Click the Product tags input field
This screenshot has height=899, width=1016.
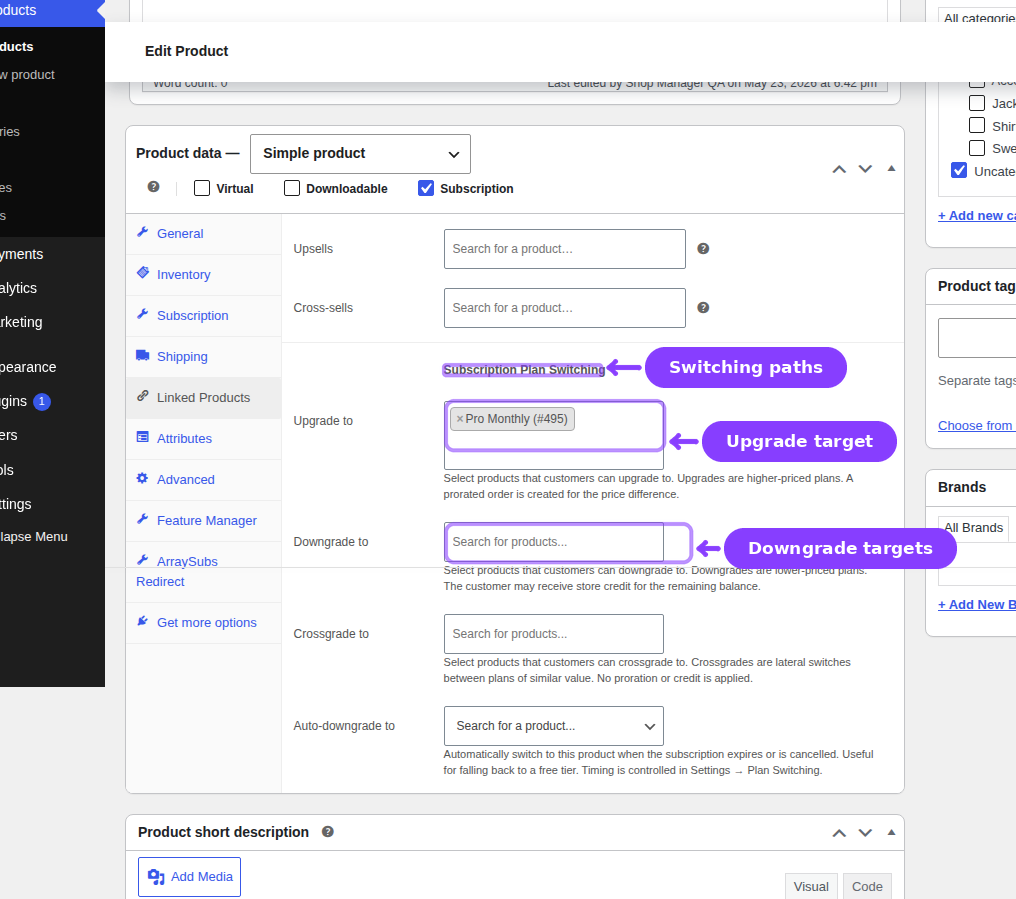[977, 338]
